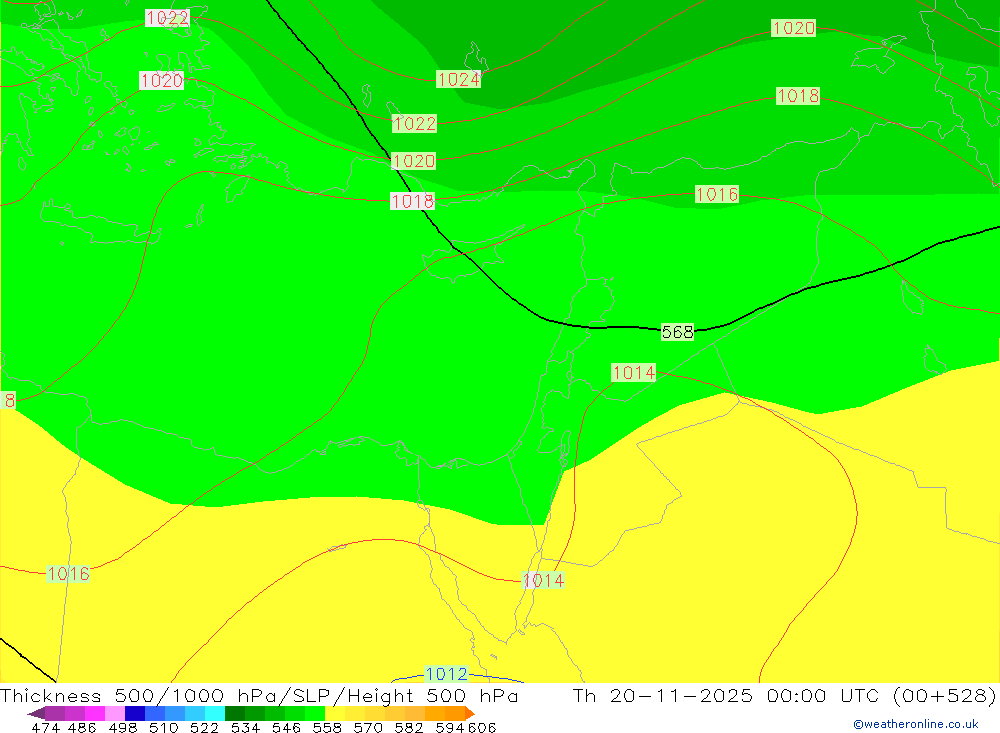Screen dimensions: 1000x733
Task: Open the weatheronline.co.uk copyright link
Action: pyautogui.click(x=916, y=724)
